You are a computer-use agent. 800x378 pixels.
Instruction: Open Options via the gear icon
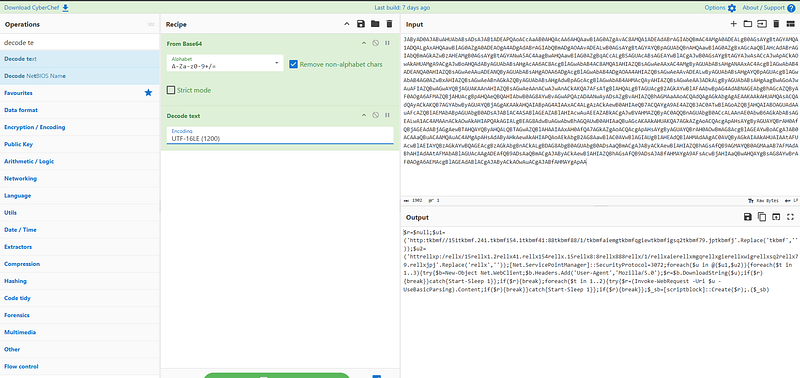pyautogui.click(x=732, y=8)
